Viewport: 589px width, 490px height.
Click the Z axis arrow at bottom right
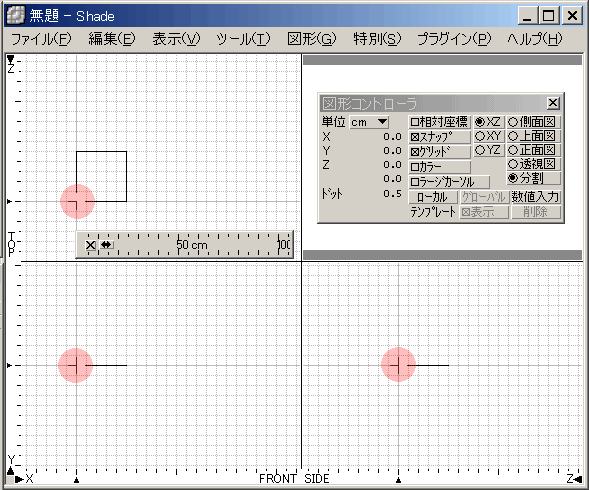pos(578,479)
